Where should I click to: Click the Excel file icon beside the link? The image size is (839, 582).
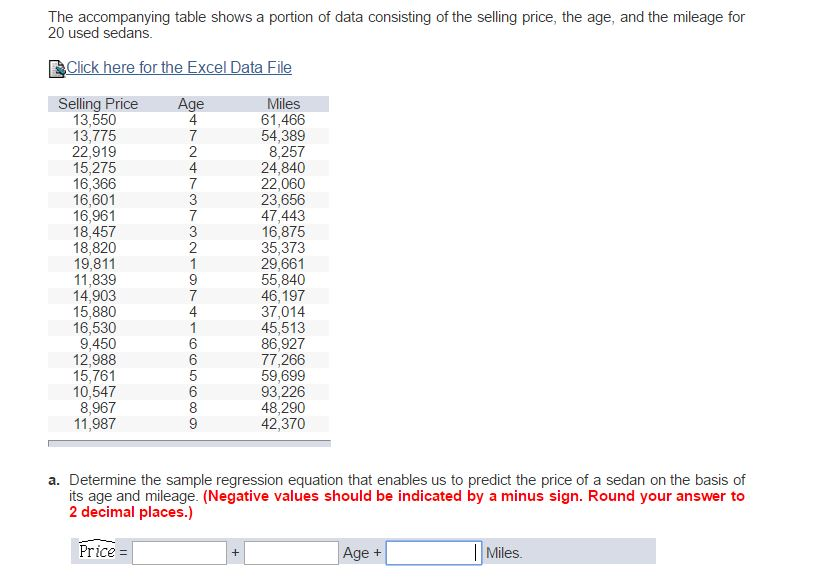click(x=52, y=66)
